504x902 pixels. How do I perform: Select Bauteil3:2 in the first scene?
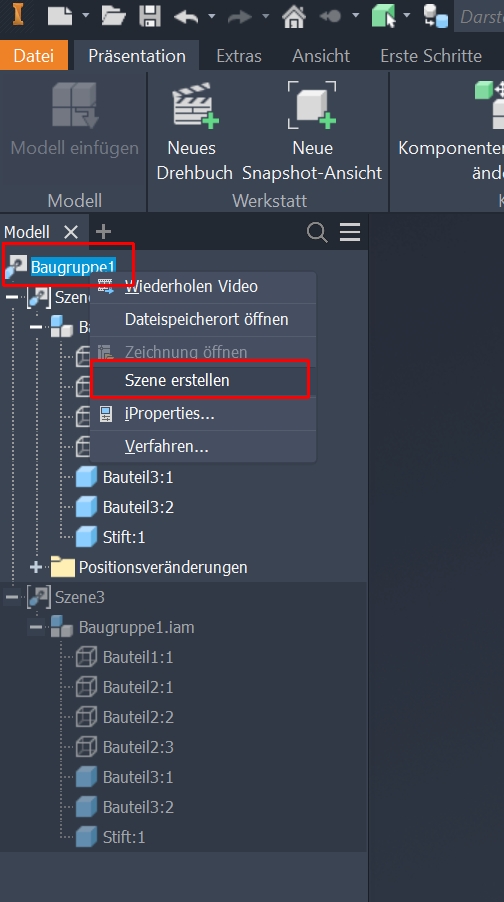click(138, 507)
